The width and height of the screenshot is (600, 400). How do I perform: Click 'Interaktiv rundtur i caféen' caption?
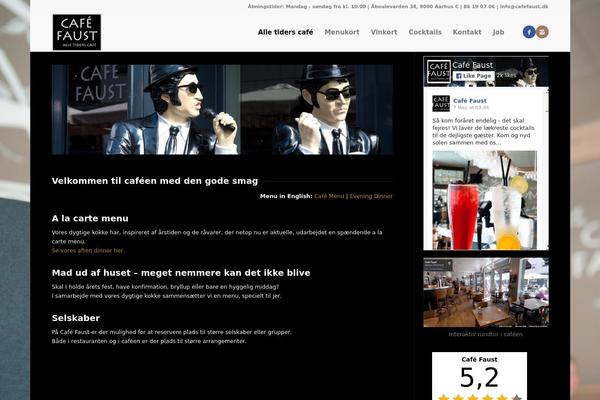point(485,334)
